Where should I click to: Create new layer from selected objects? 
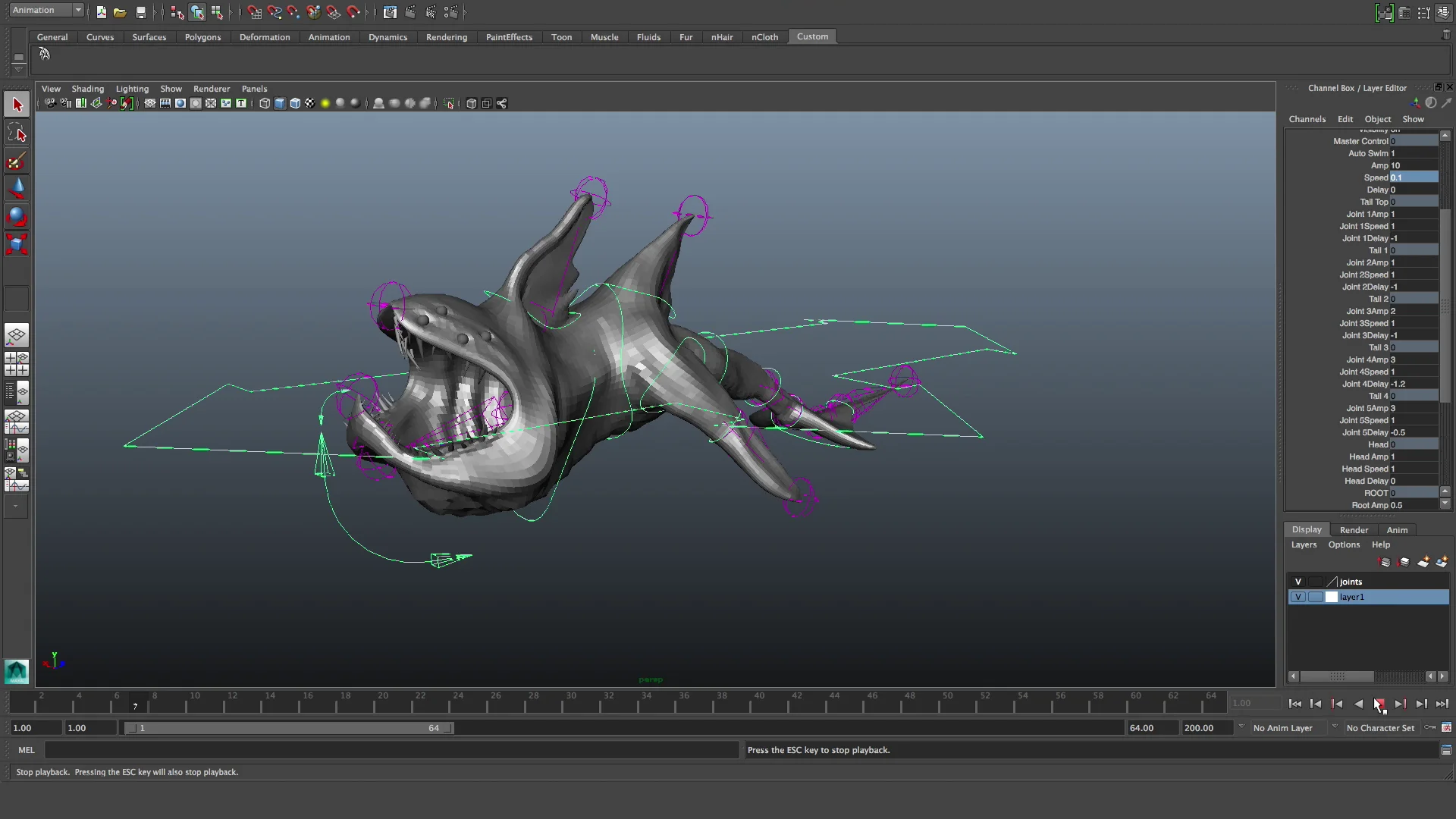pos(1442,562)
